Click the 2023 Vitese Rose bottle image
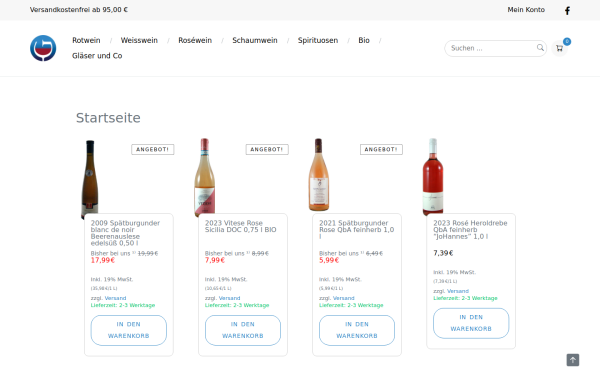The height and width of the screenshot is (375, 600). (x=204, y=177)
